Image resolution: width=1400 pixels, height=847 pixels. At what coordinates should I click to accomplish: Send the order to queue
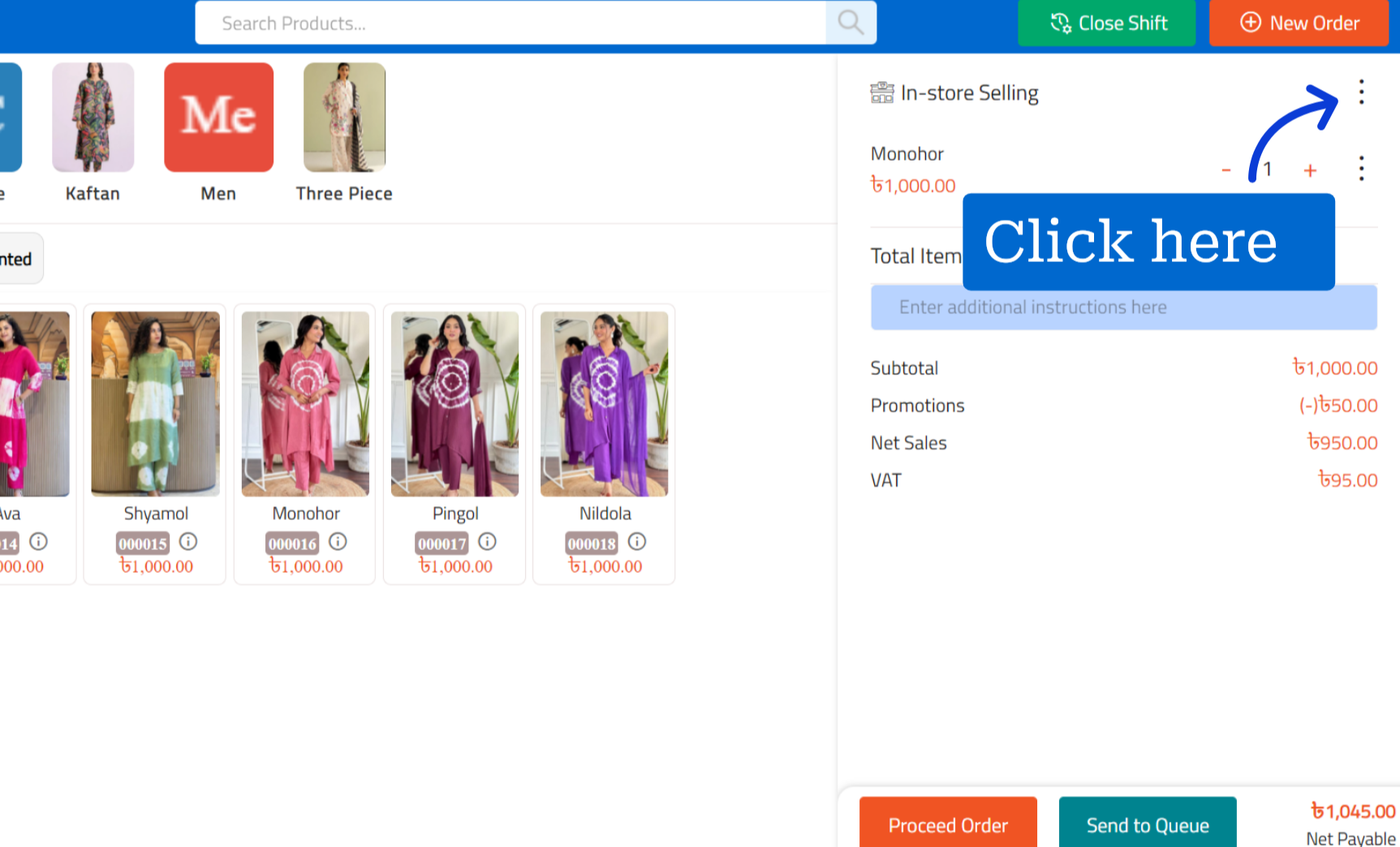(1148, 823)
